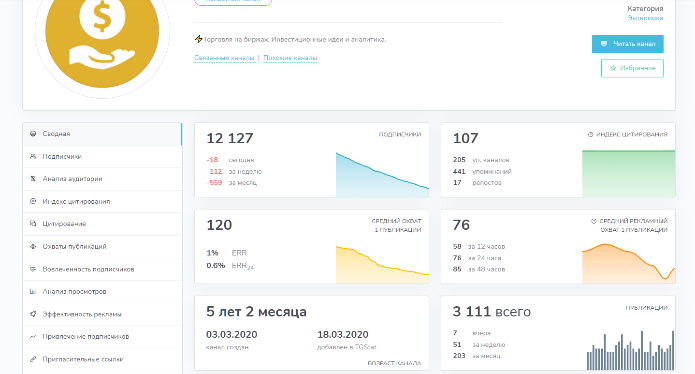Click the 17 репостов row
The image size is (695, 374).
click(x=477, y=183)
